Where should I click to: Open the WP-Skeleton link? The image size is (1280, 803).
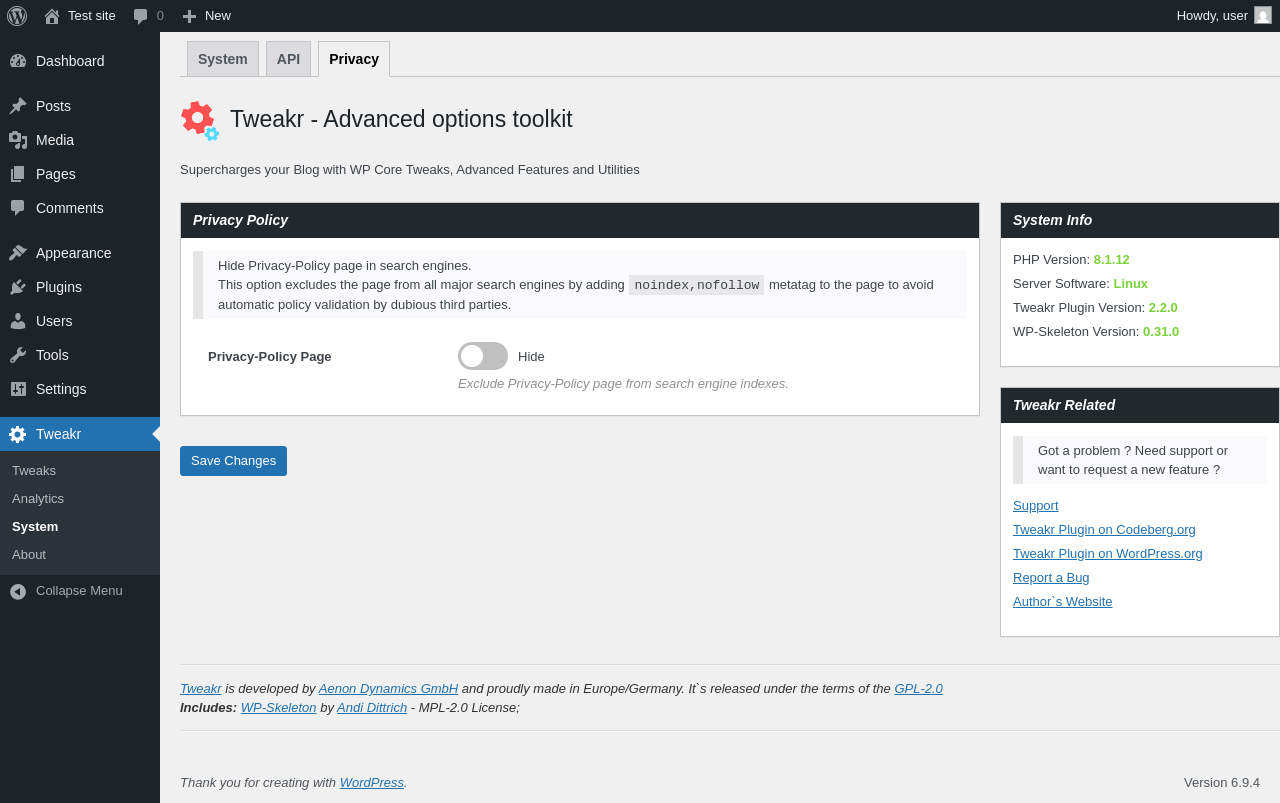pyautogui.click(x=278, y=708)
